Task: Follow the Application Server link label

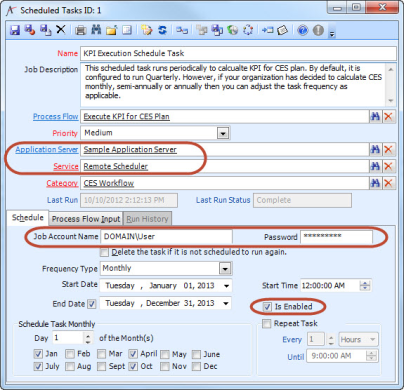Action: click(x=47, y=150)
